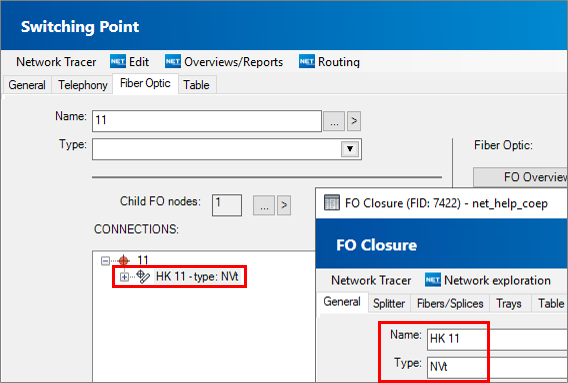This screenshot has width=568, height=383.
Task: Click the closure icon beside HK 11
Action: click(x=143, y=277)
